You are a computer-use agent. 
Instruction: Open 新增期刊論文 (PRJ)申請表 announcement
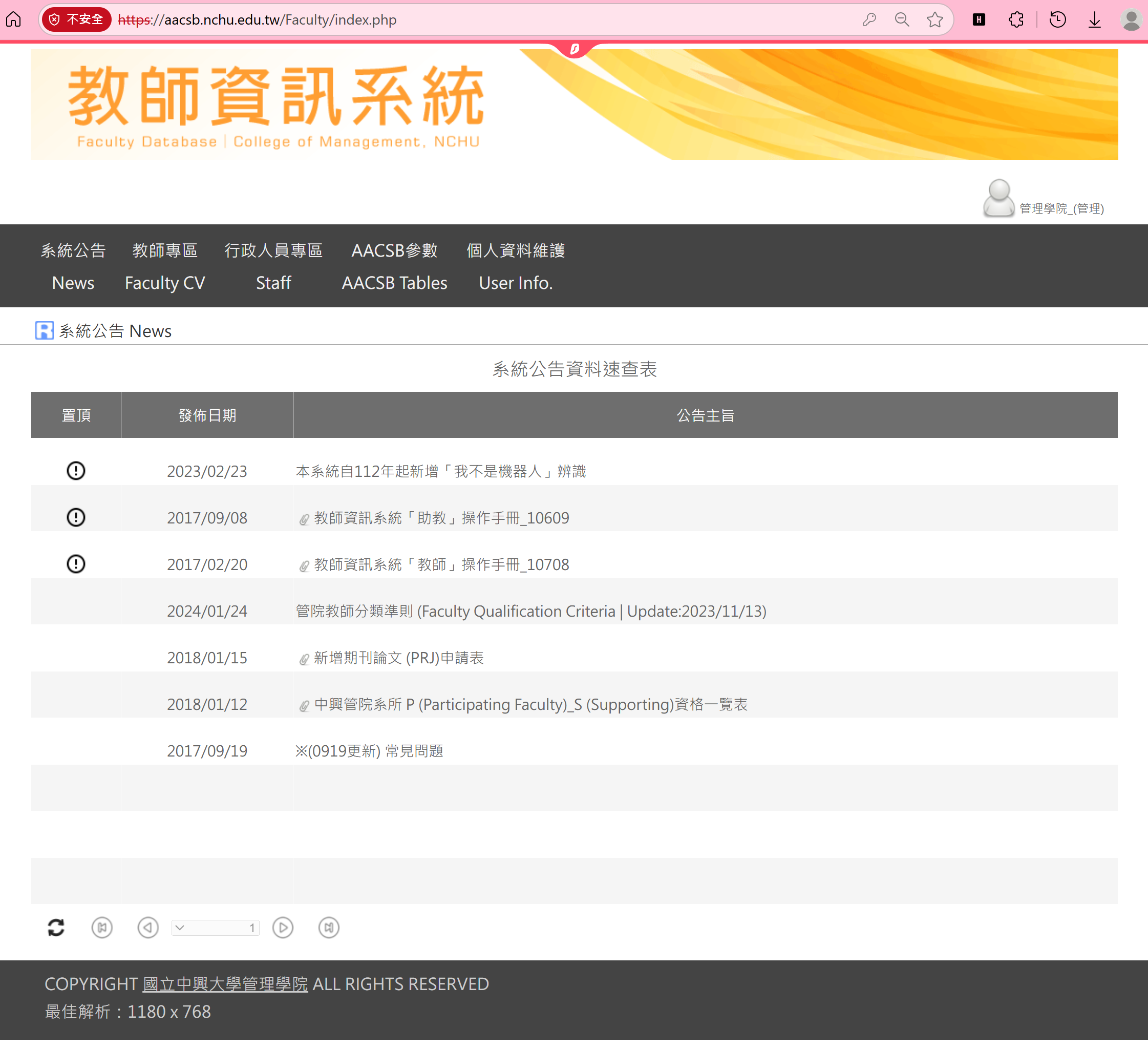398,658
